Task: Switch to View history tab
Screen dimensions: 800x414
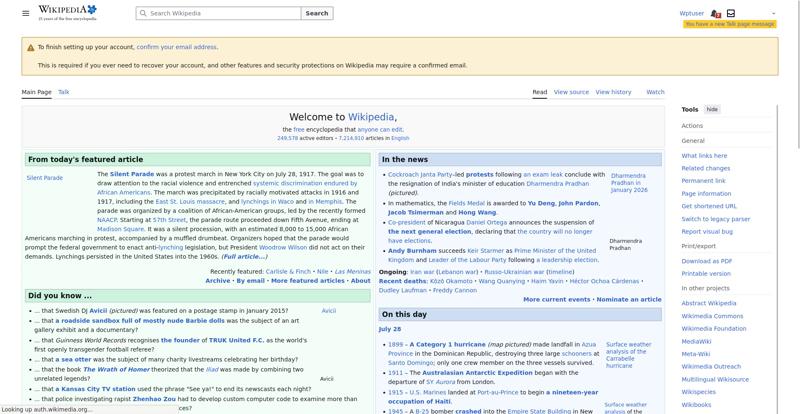Action: pyautogui.click(x=613, y=92)
